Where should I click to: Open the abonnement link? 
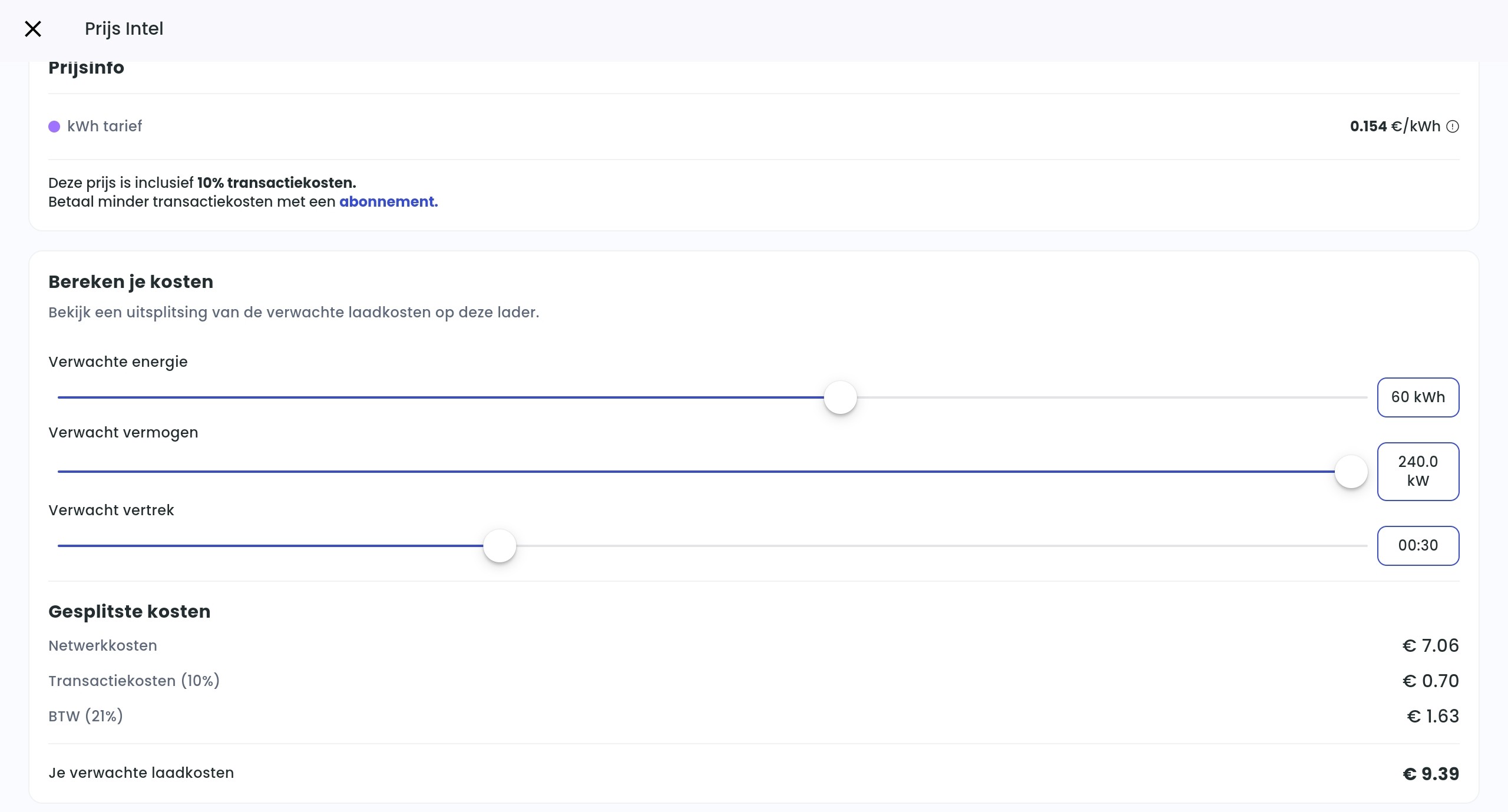(x=388, y=201)
